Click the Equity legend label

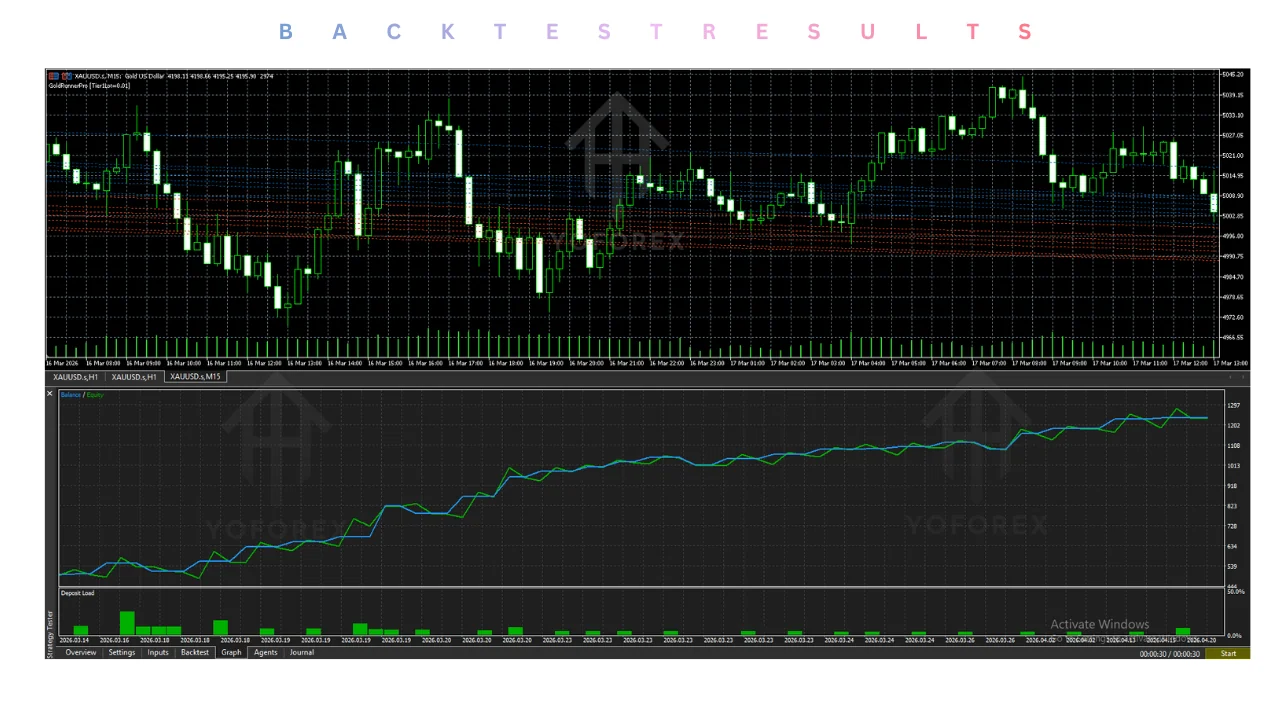(95, 395)
